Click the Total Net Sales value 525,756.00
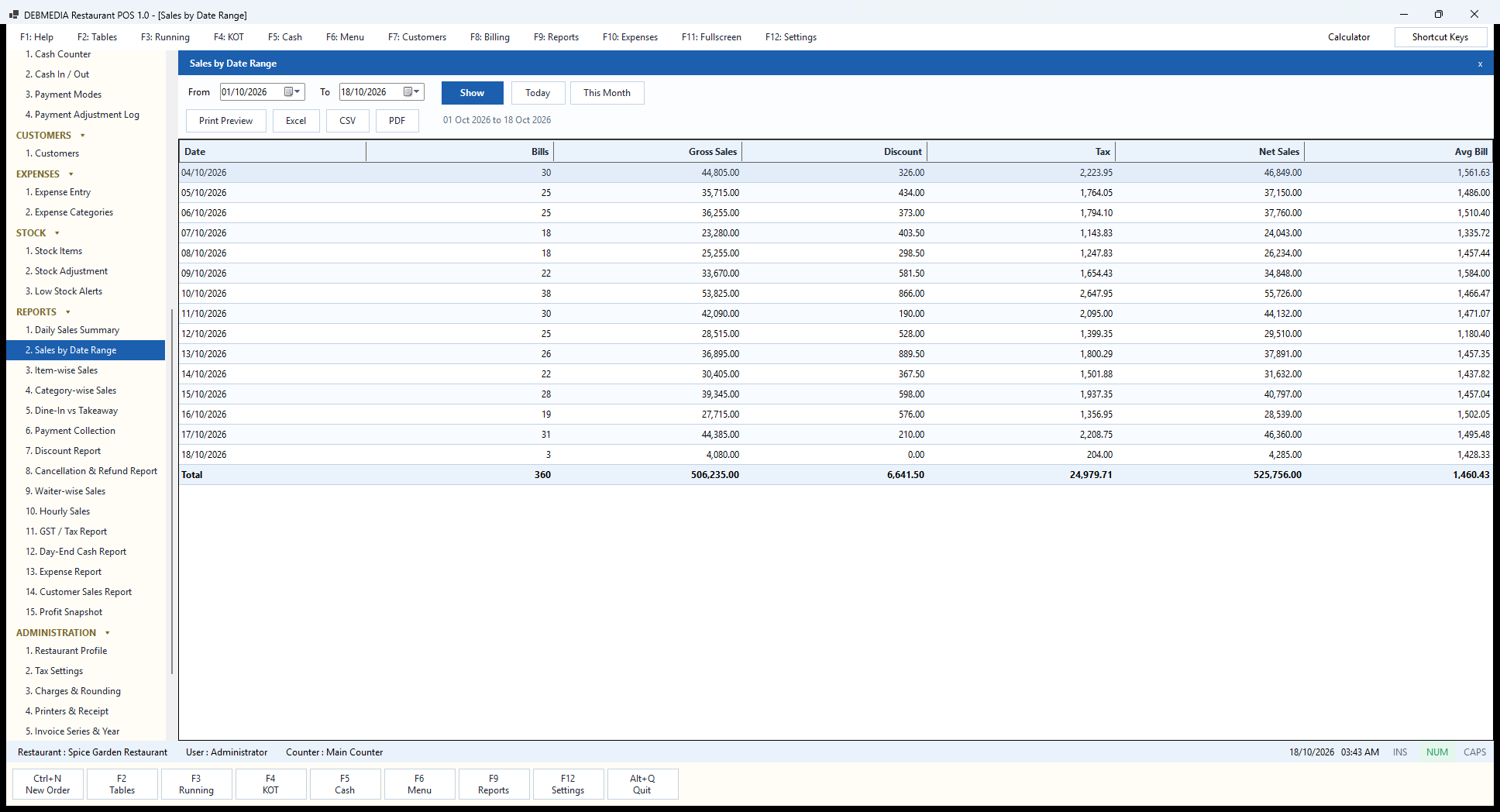Image resolution: width=1500 pixels, height=812 pixels. point(1277,475)
